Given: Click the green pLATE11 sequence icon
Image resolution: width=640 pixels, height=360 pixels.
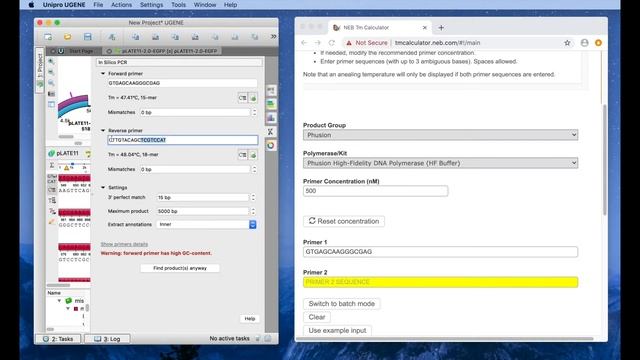Looking at the screenshot, I should [51, 153].
